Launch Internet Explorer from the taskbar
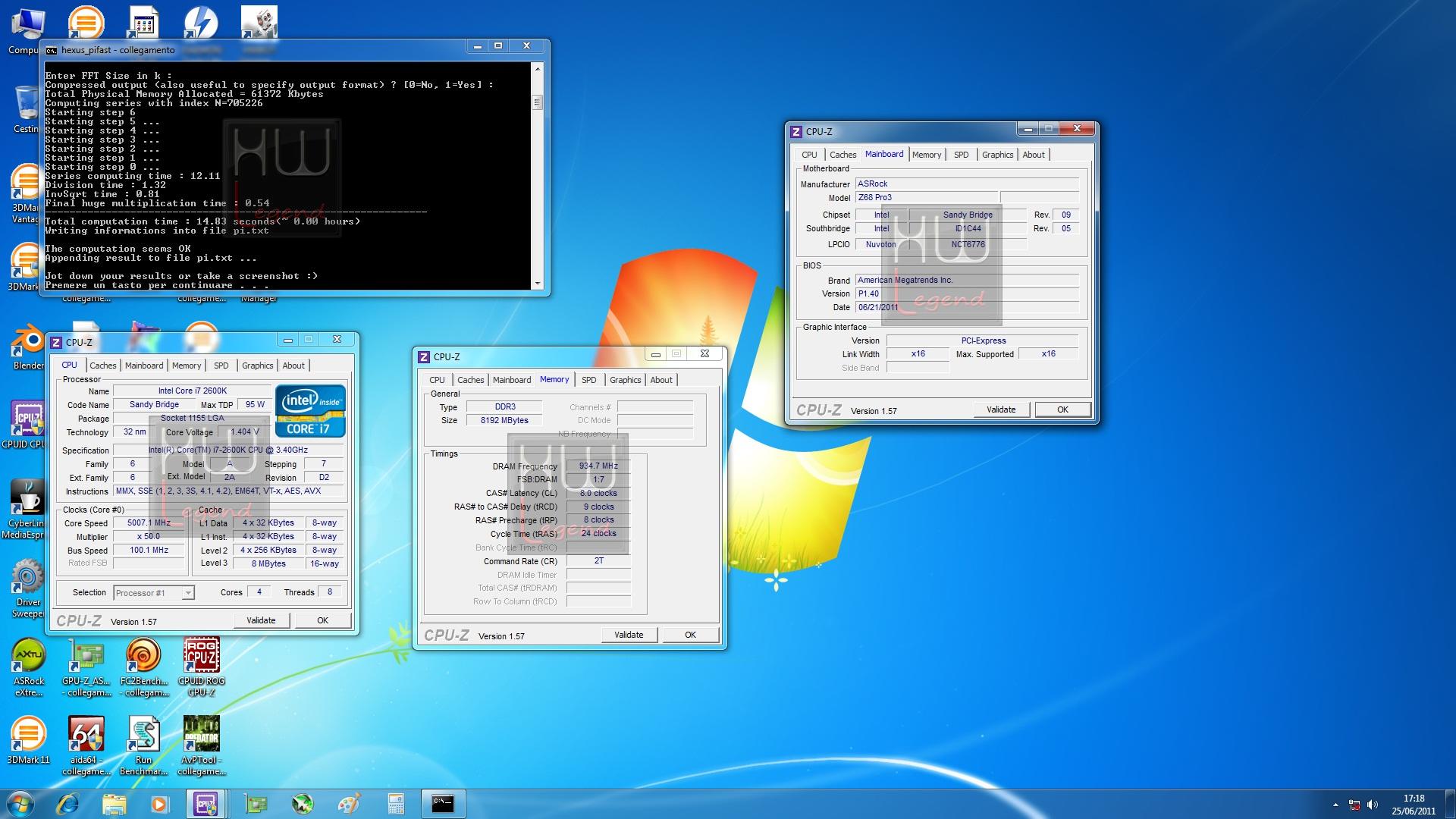 tap(68, 804)
